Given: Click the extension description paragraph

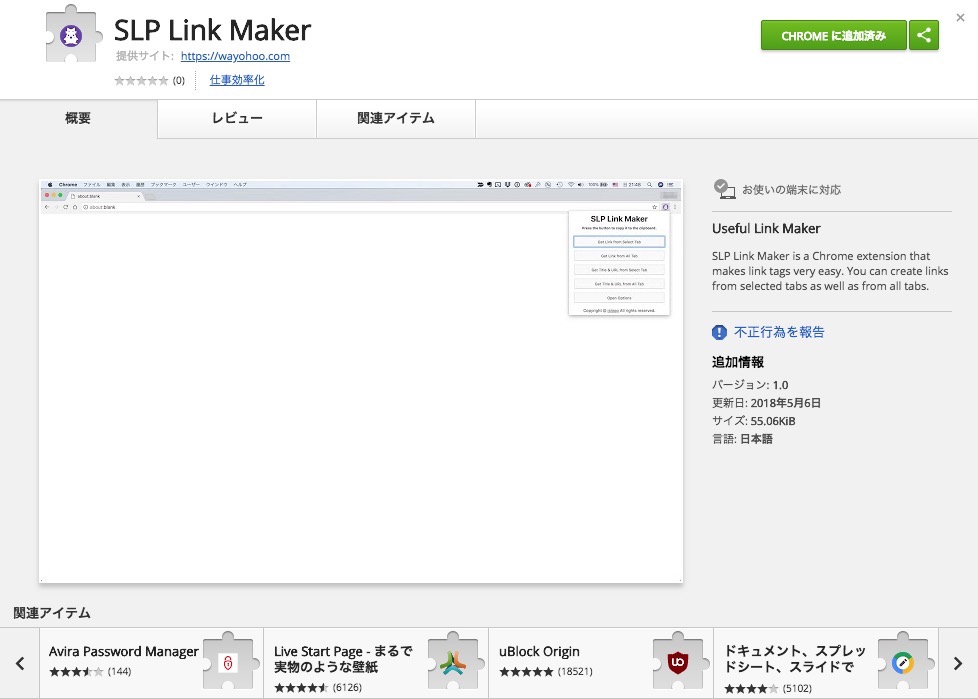Looking at the screenshot, I should [830, 271].
